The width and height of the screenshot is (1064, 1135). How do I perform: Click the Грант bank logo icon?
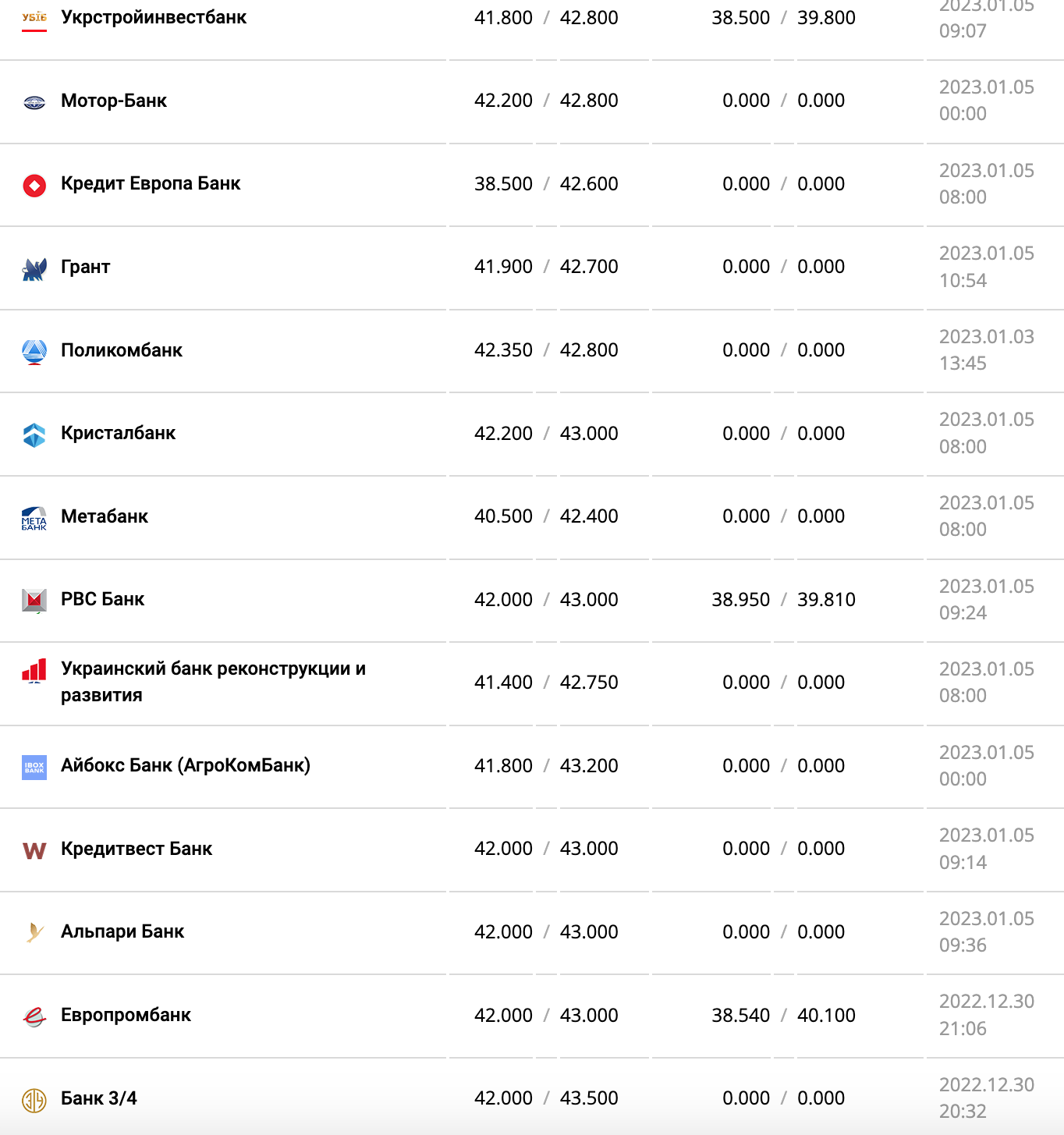tap(34, 269)
